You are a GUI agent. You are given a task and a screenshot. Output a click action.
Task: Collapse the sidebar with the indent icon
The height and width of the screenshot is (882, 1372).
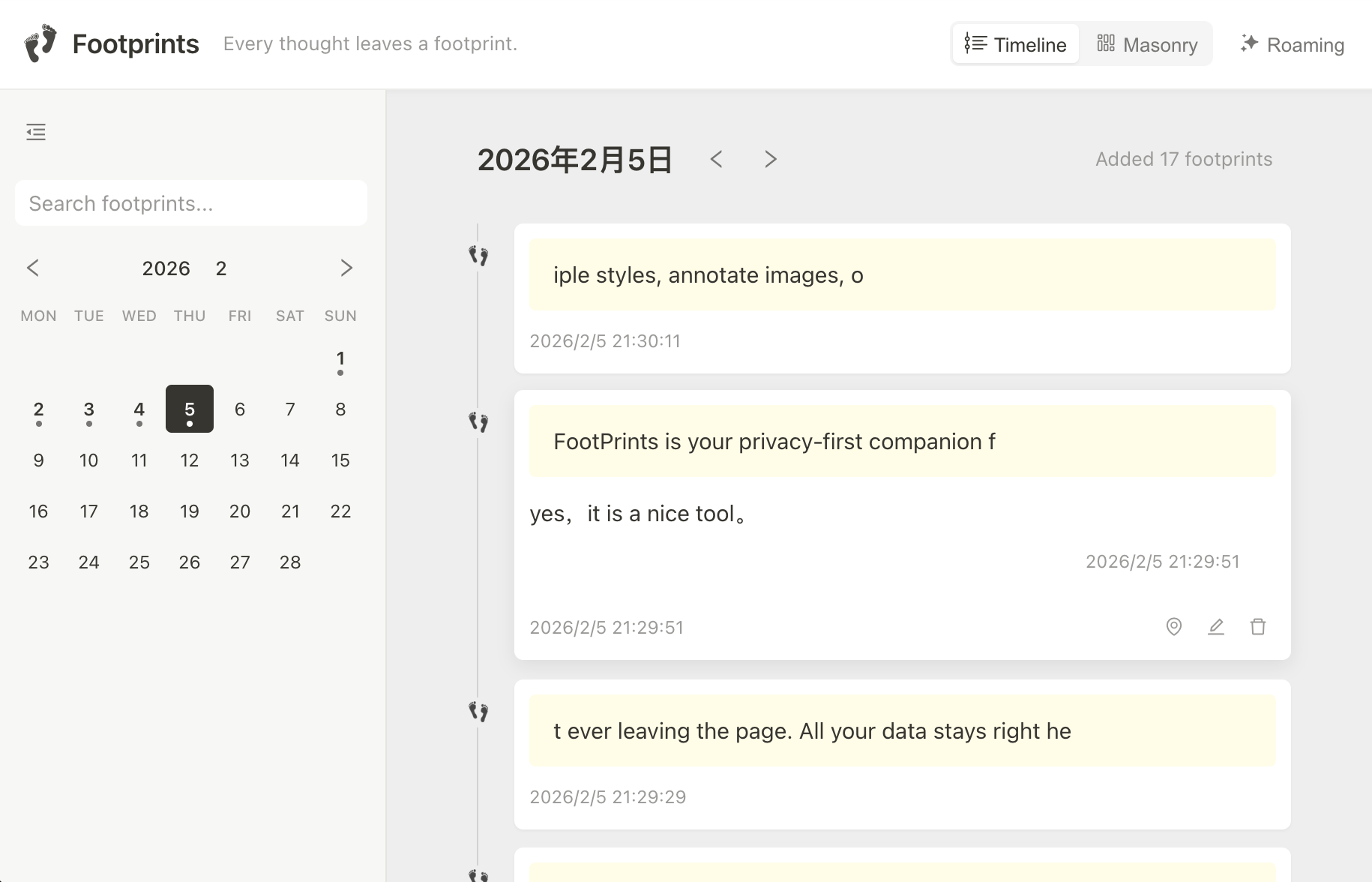(35, 131)
